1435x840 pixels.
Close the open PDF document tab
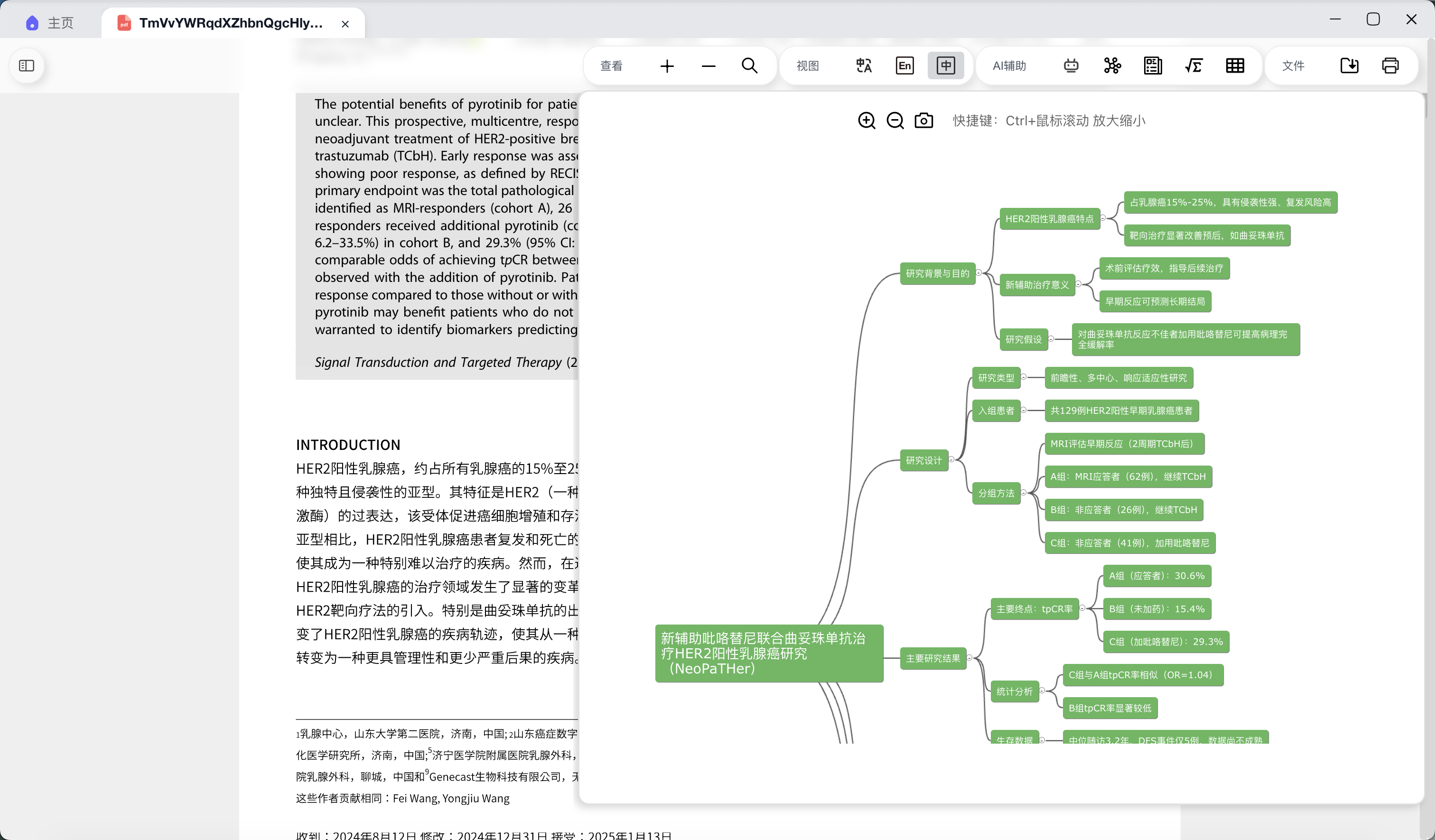[x=345, y=24]
